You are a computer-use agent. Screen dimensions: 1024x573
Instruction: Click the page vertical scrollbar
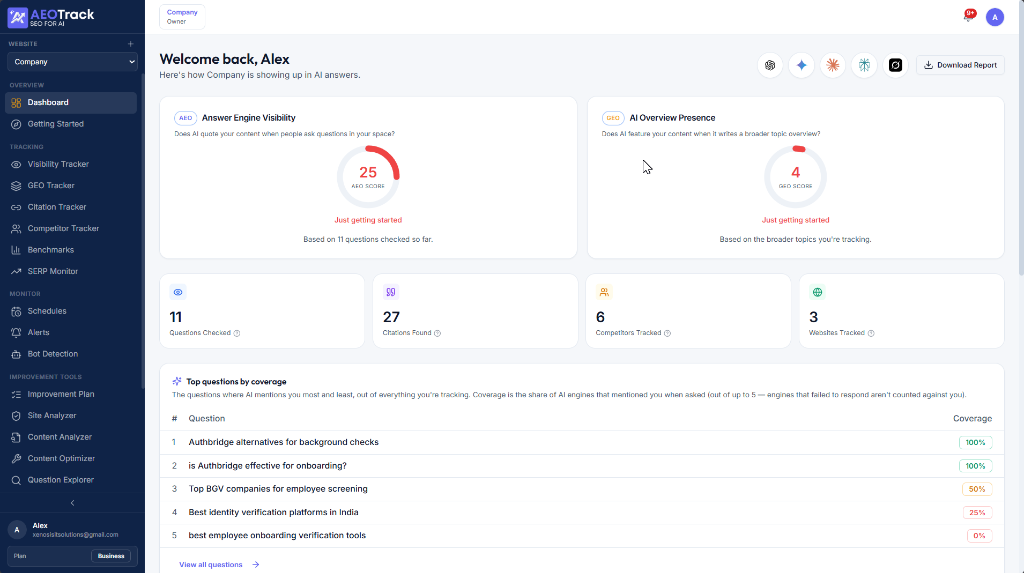pyautogui.click(x=1021, y=137)
